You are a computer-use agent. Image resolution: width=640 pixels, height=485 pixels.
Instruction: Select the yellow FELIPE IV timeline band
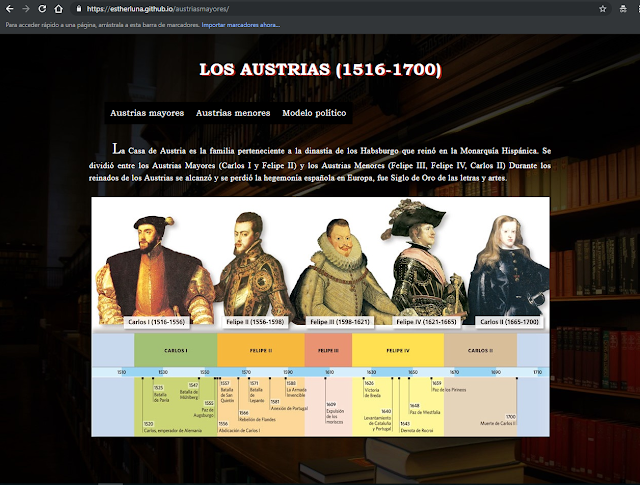[x=398, y=350]
